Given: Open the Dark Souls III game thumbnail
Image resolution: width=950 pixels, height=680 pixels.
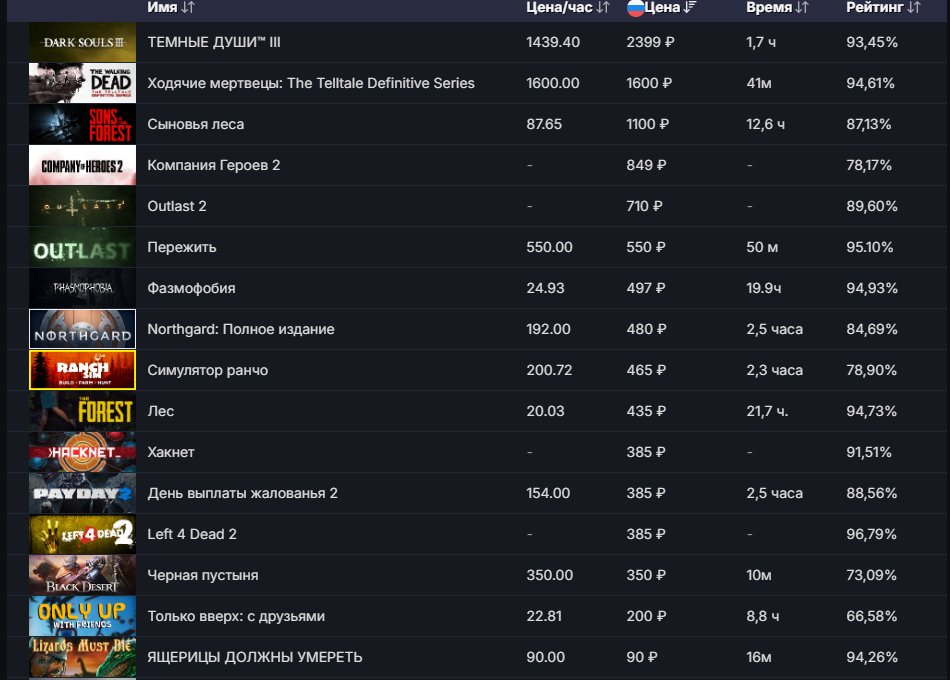Looking at the screenshot, I should pyautogui.click(x=82, y=43).
